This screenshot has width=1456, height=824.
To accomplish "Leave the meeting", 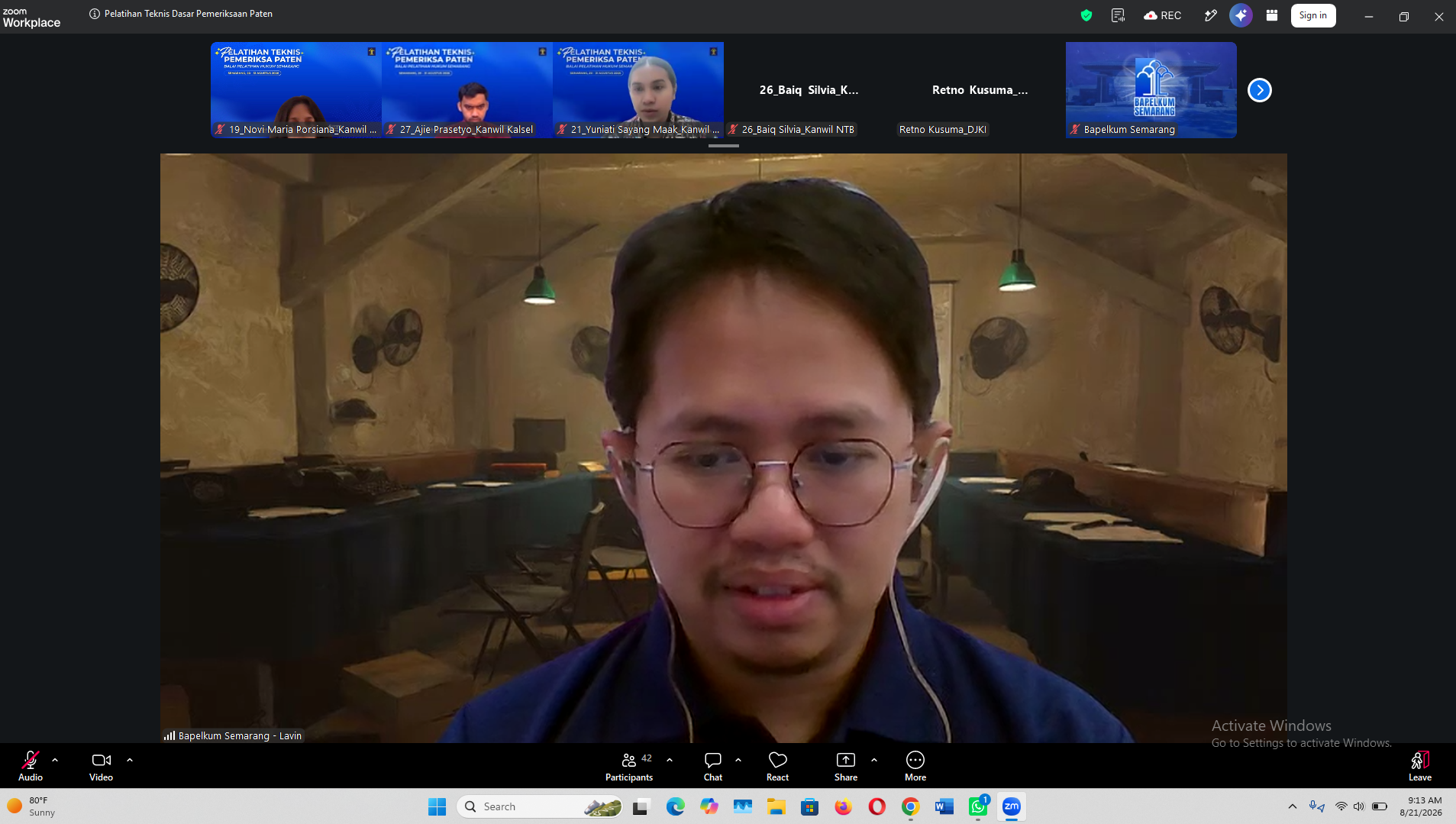I will [x=1419, y=766].
